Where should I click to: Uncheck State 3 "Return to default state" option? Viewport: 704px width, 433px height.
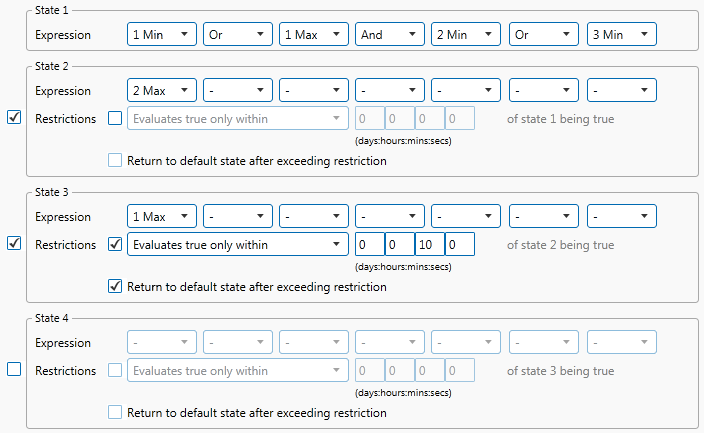click(115, 287)
